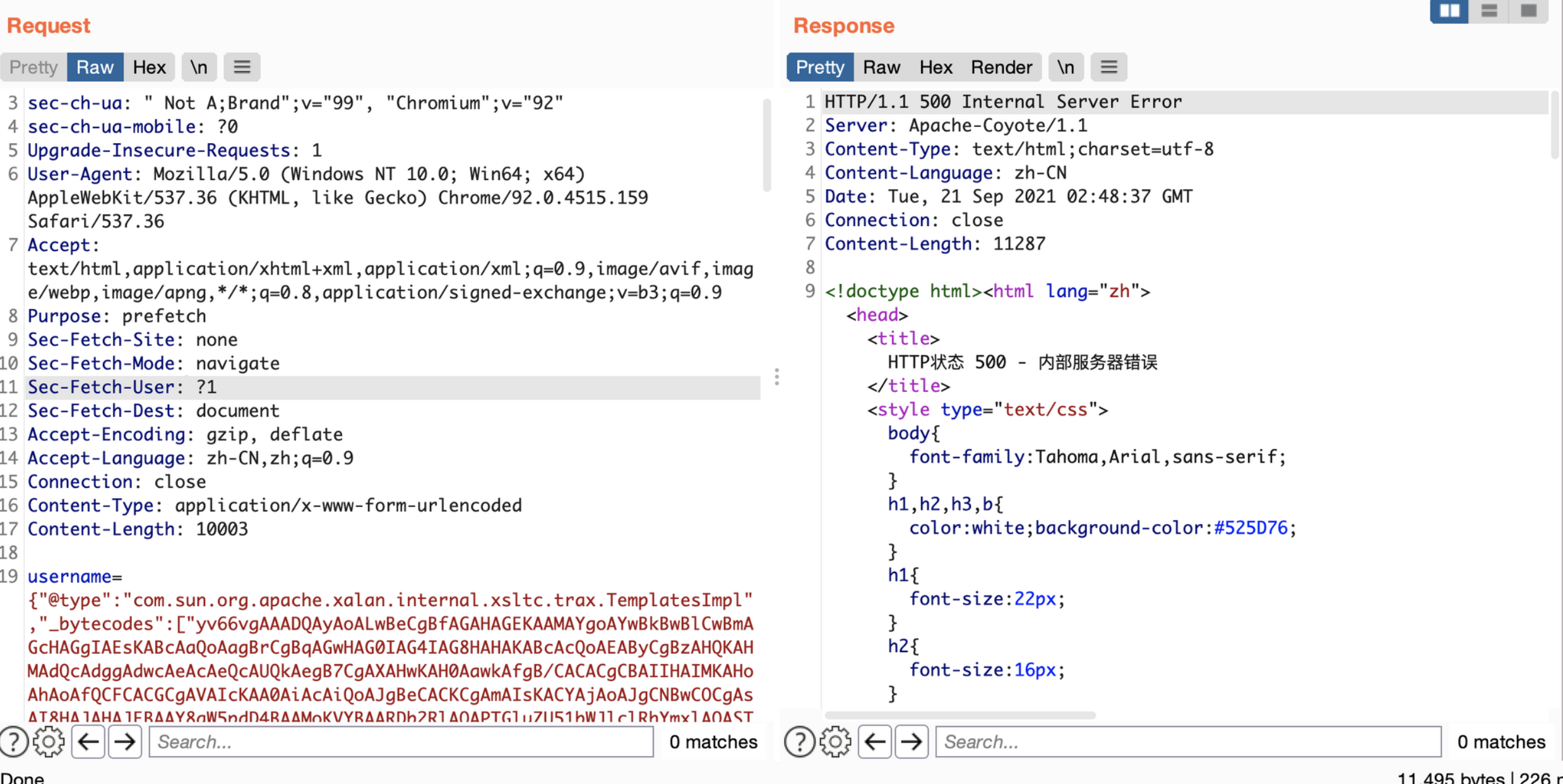Go to previous match in Request
This screenshot has width=1563, height=784.
pos(88,742)
